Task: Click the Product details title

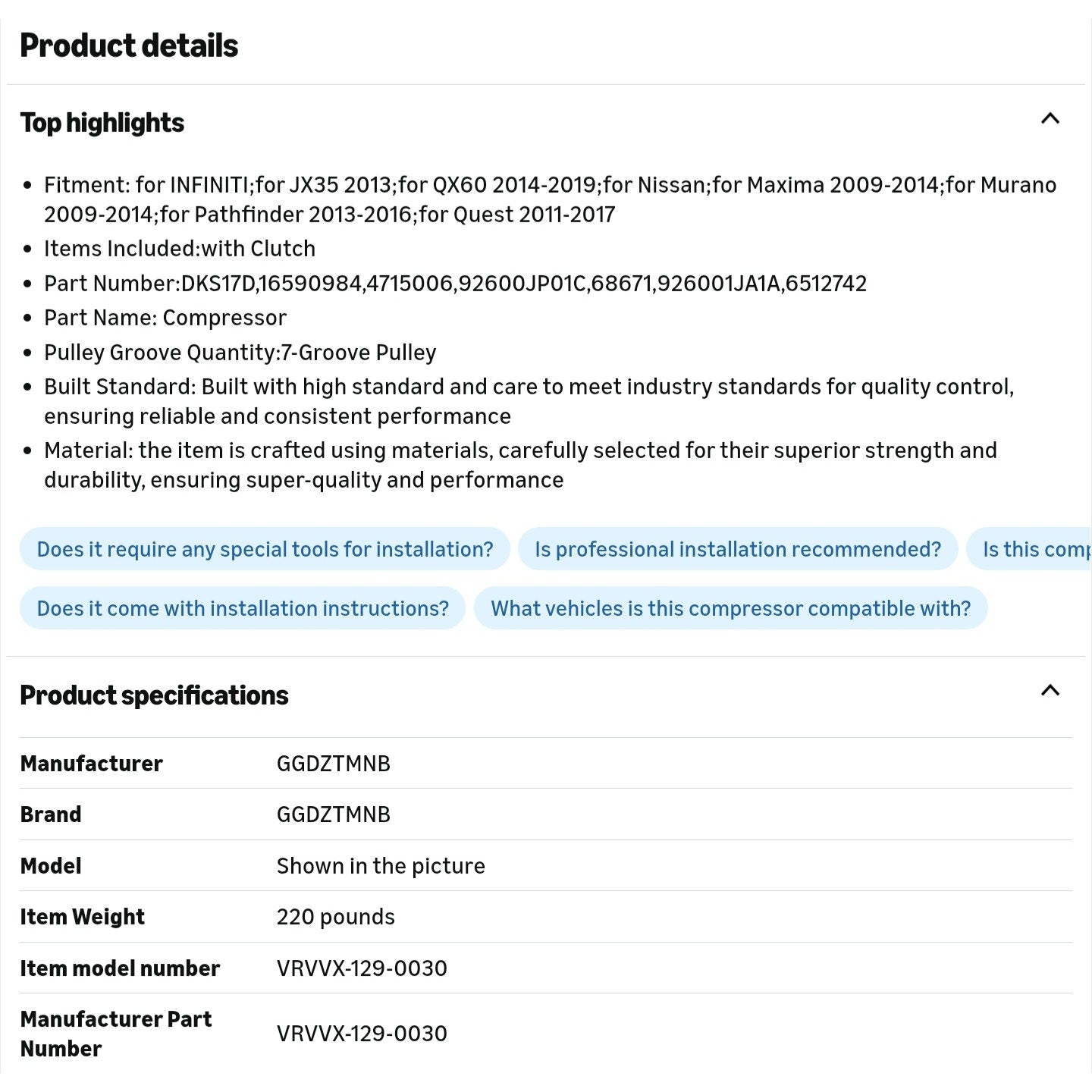Action: coord(129,45)
